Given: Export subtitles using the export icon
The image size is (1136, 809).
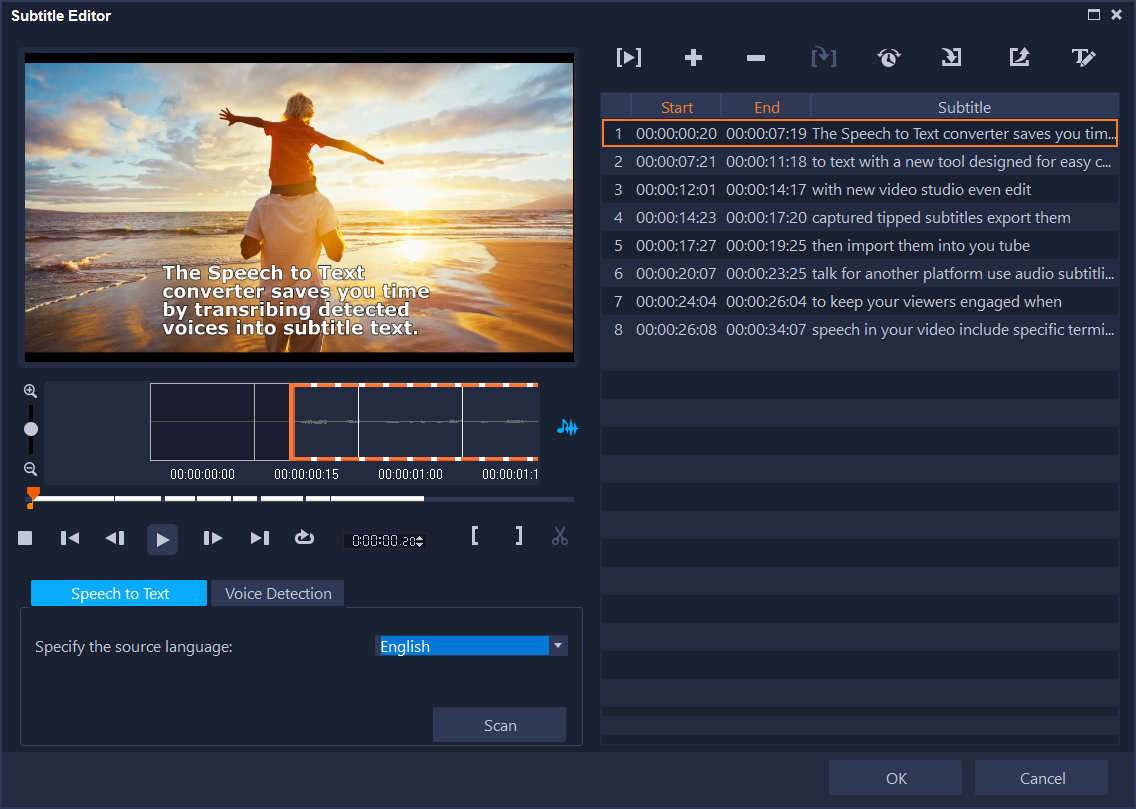Looking at the screenshot, I should click(1019, 57).
